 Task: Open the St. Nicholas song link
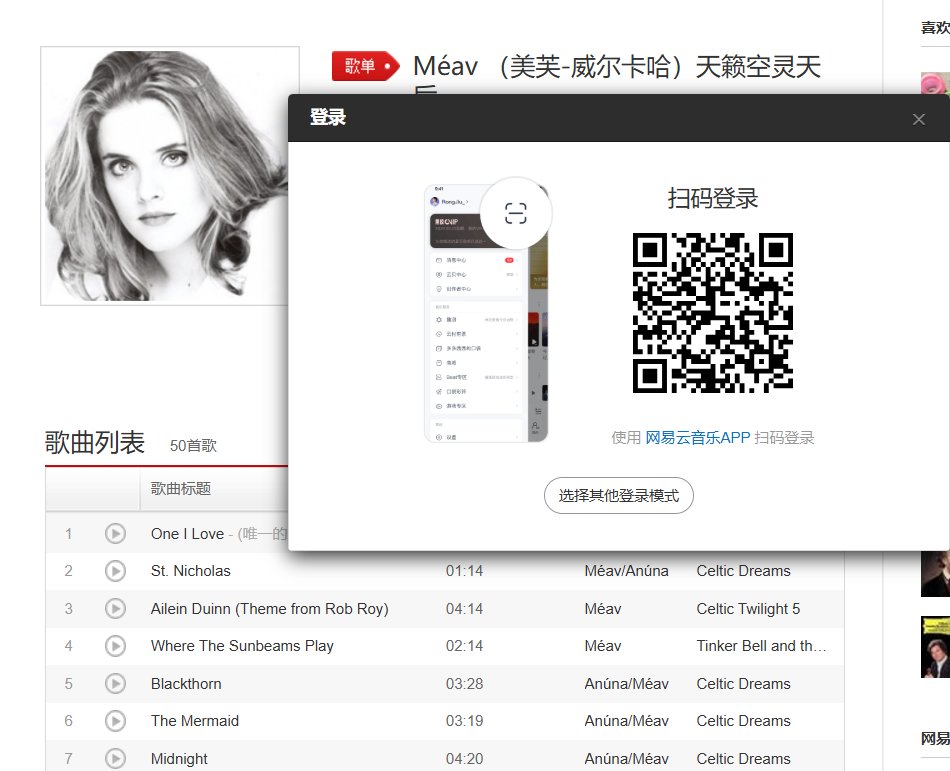click(x=191, y=571)
